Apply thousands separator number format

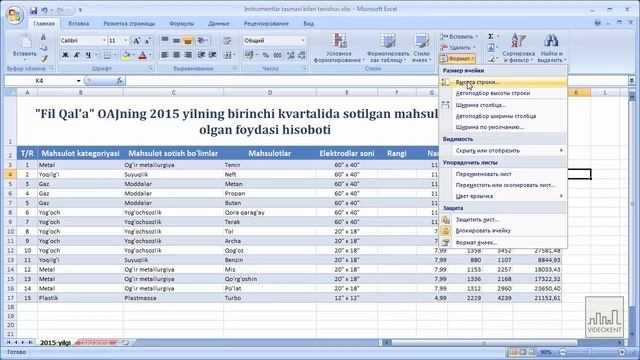click(278, 55)
